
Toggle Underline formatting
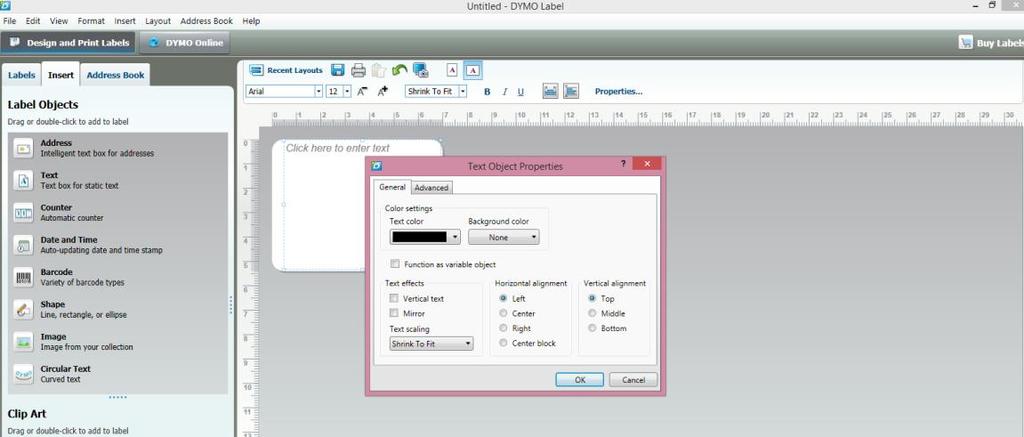tap(520, 92)
